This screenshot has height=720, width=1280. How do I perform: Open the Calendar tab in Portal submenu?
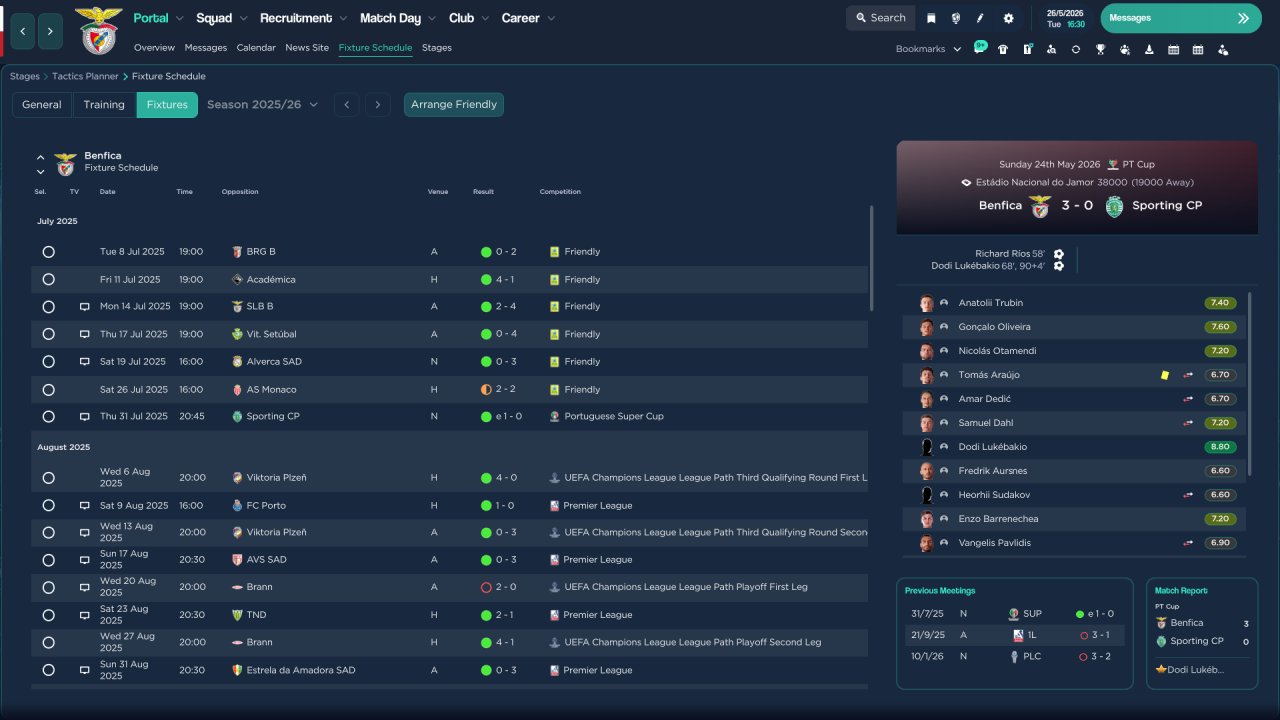(x=256, y=48)
